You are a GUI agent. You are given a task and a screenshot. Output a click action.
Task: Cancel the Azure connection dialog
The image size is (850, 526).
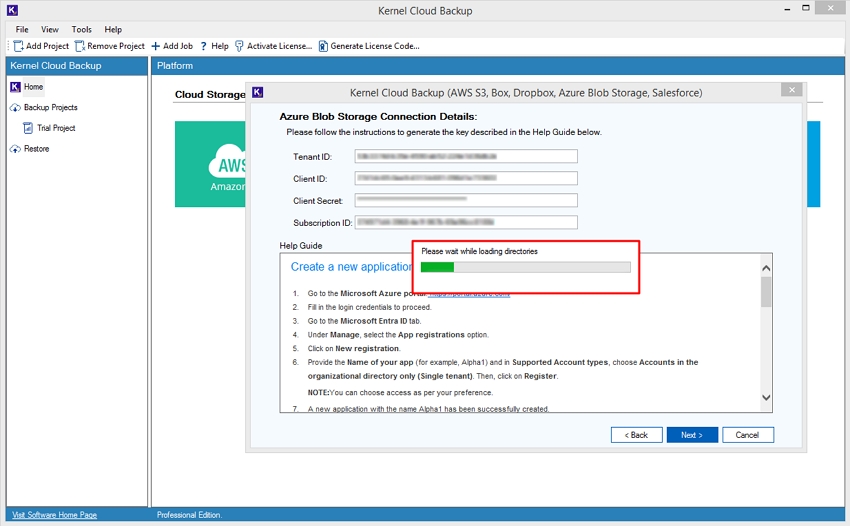click(x=748, y=435)
